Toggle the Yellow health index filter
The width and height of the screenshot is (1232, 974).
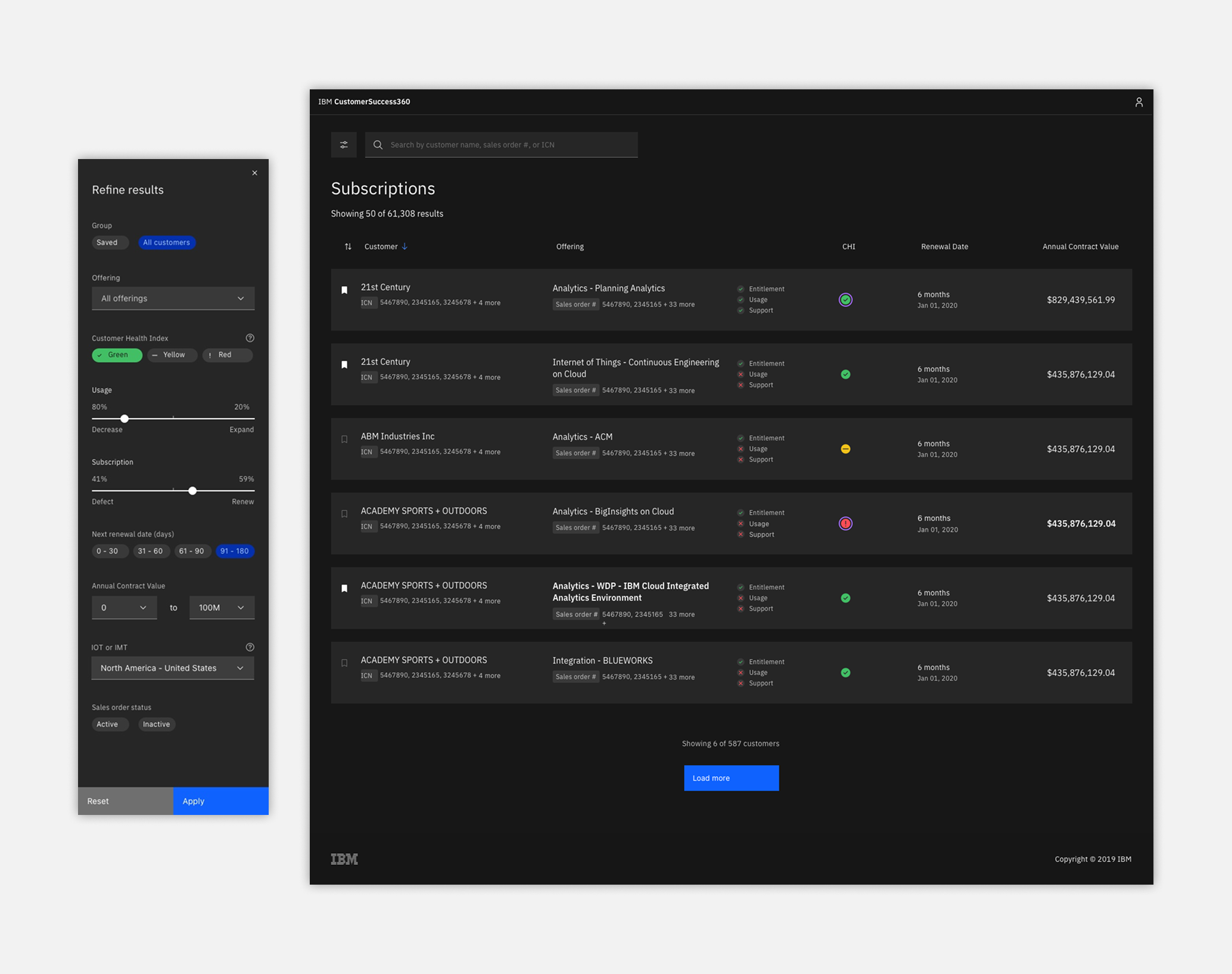[x=172, y=355]
